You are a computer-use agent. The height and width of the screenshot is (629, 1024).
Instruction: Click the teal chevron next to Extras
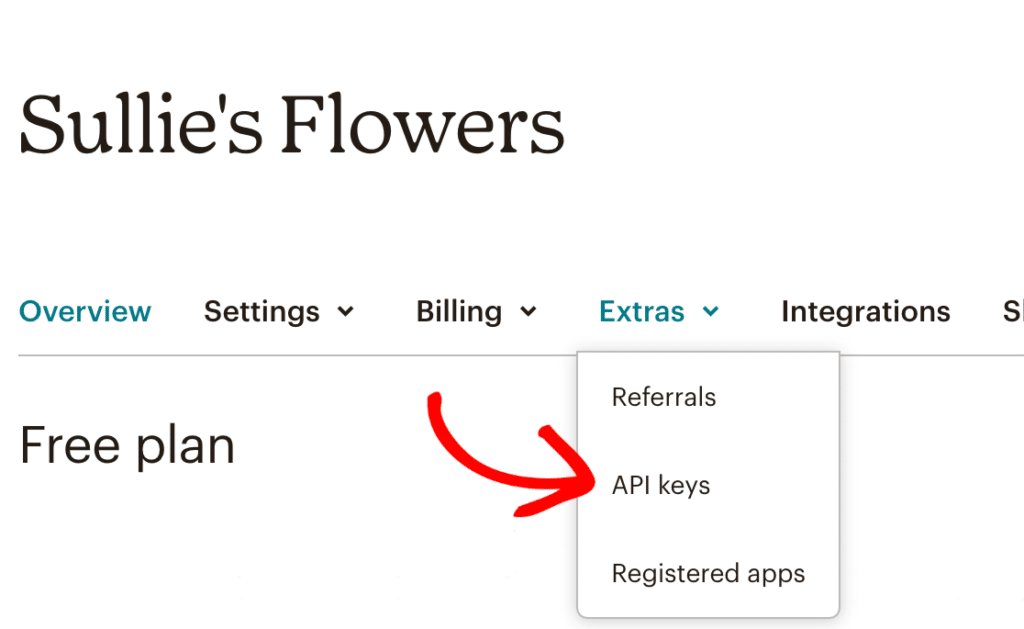pyautogui.click(x=712, y=311)
